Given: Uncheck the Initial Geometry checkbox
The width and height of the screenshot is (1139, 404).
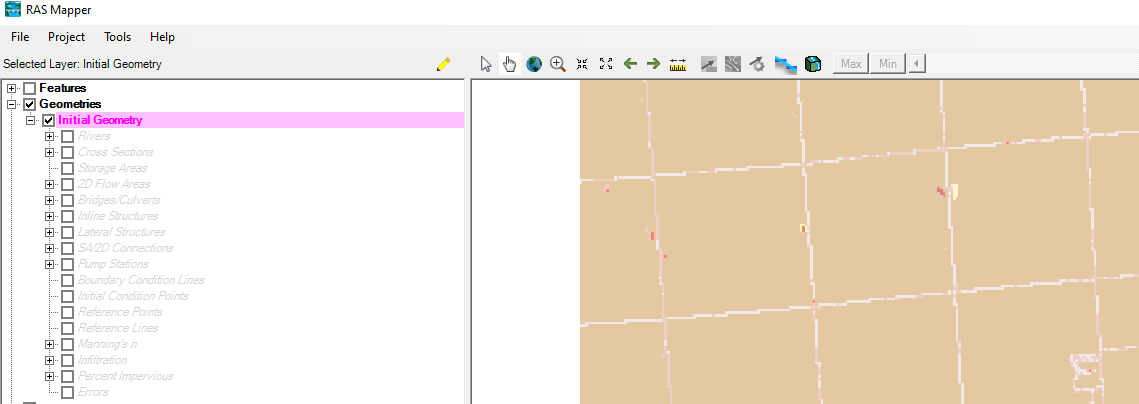Looking at the screenshot, I should [x=49, y=120].
